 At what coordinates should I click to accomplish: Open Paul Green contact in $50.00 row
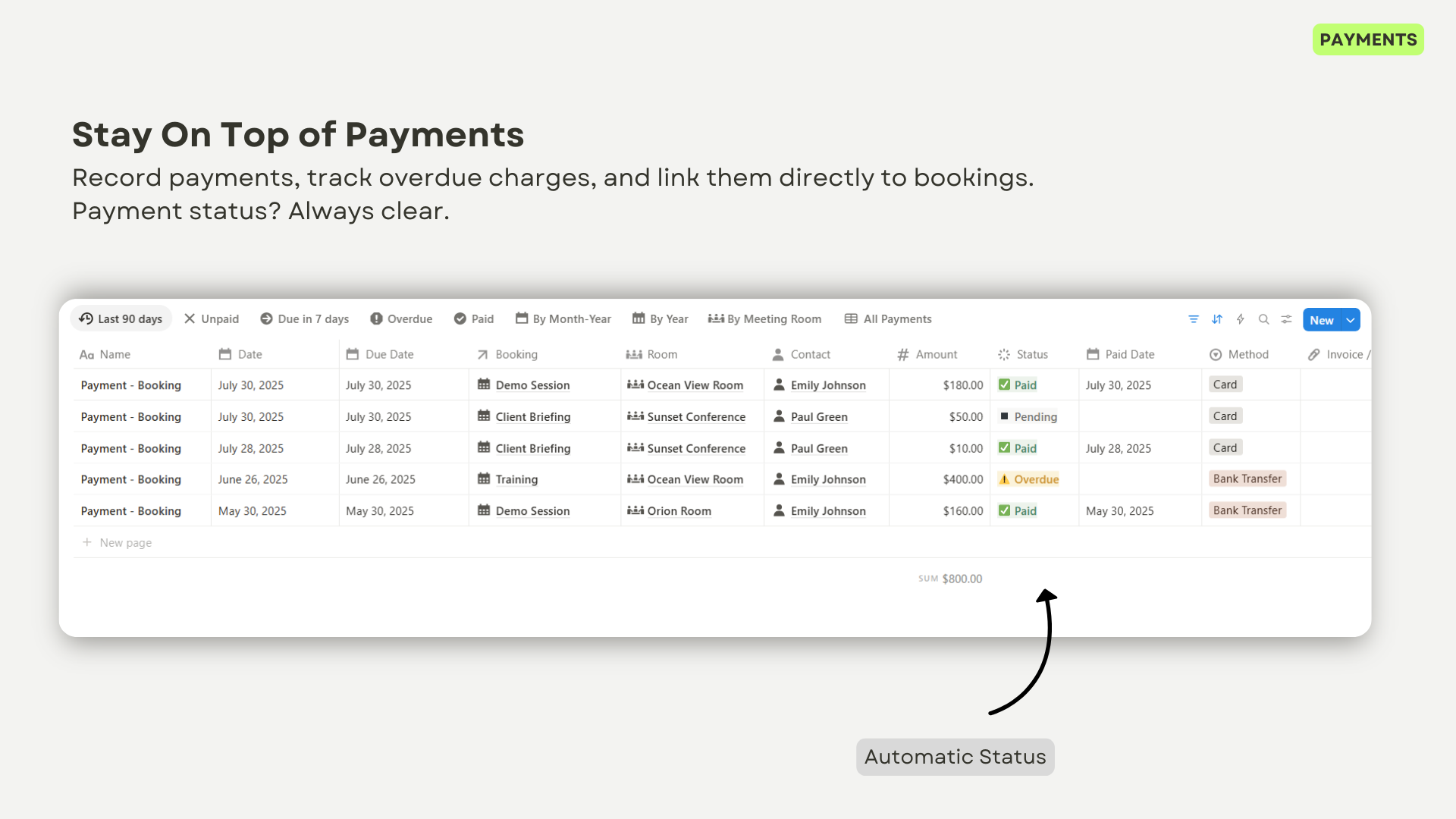(x=811, y=416)
